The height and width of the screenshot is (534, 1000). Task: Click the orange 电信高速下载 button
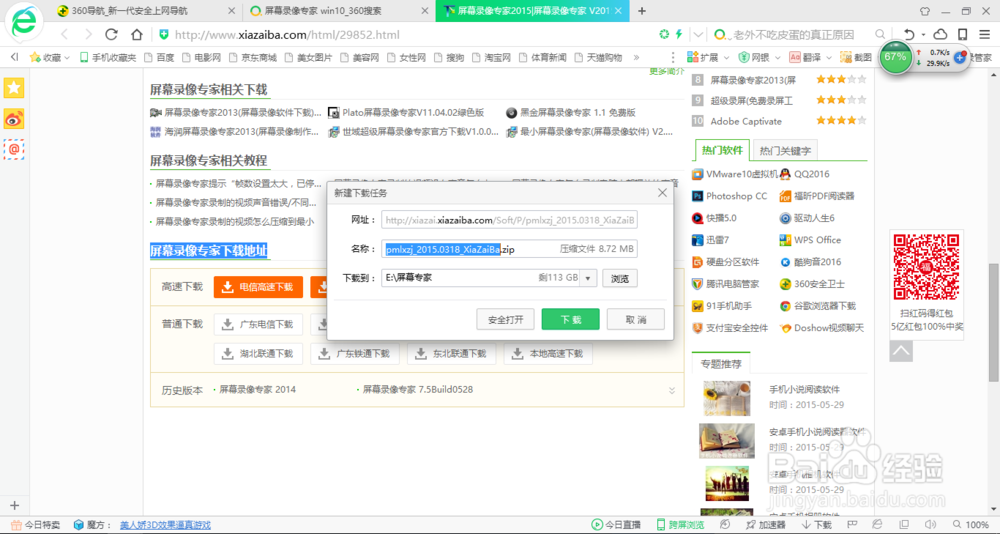coord(258,287)
